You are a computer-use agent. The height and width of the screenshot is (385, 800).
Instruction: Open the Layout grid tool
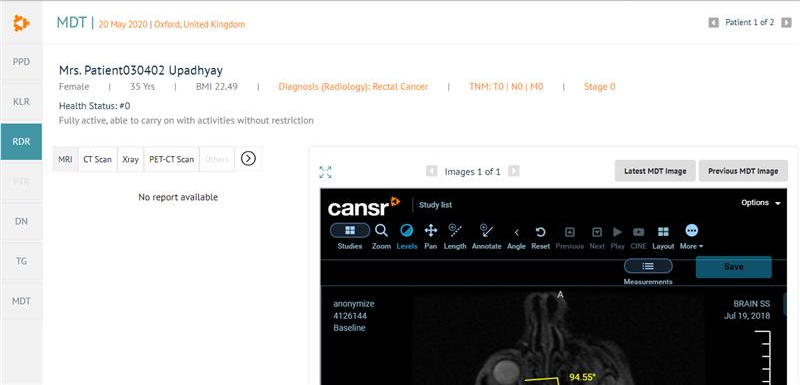(663, 237)
